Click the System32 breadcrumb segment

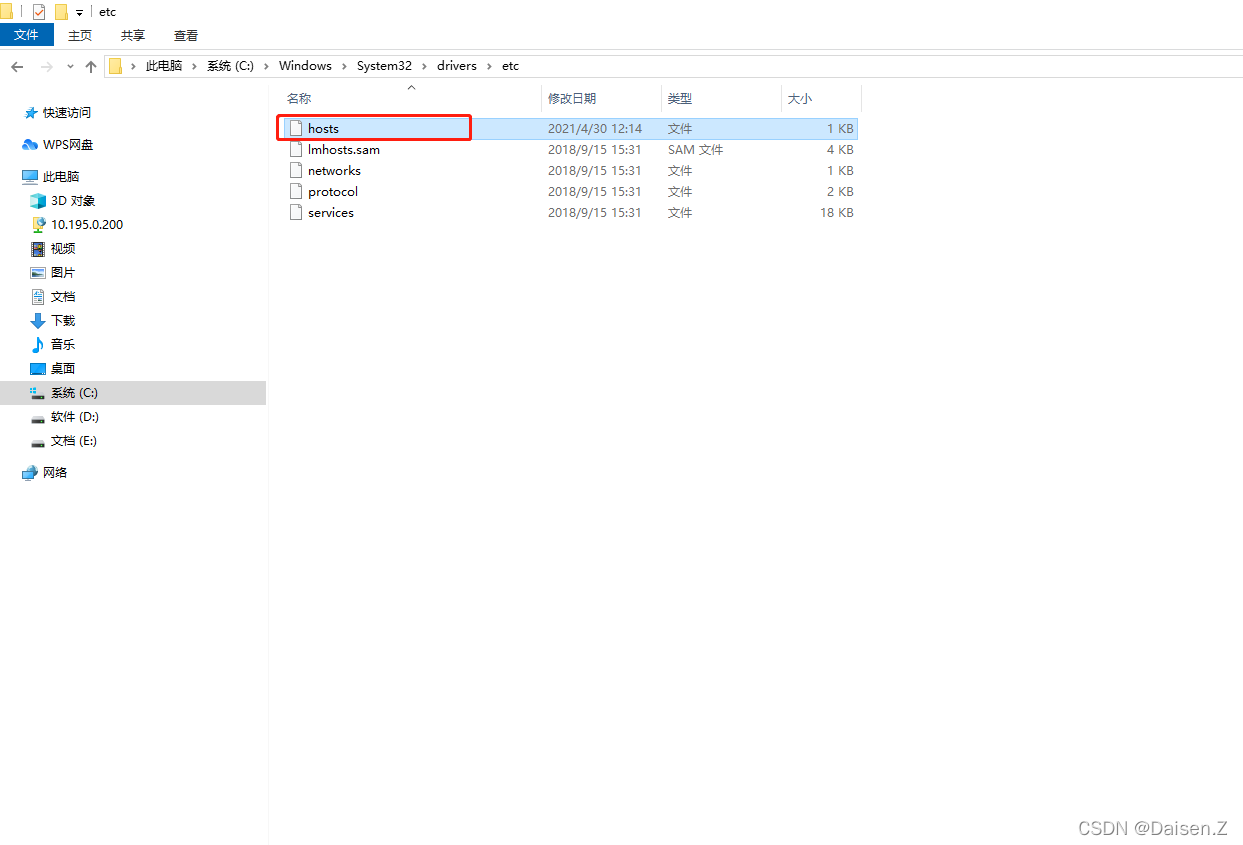click(x=384, y=66)
